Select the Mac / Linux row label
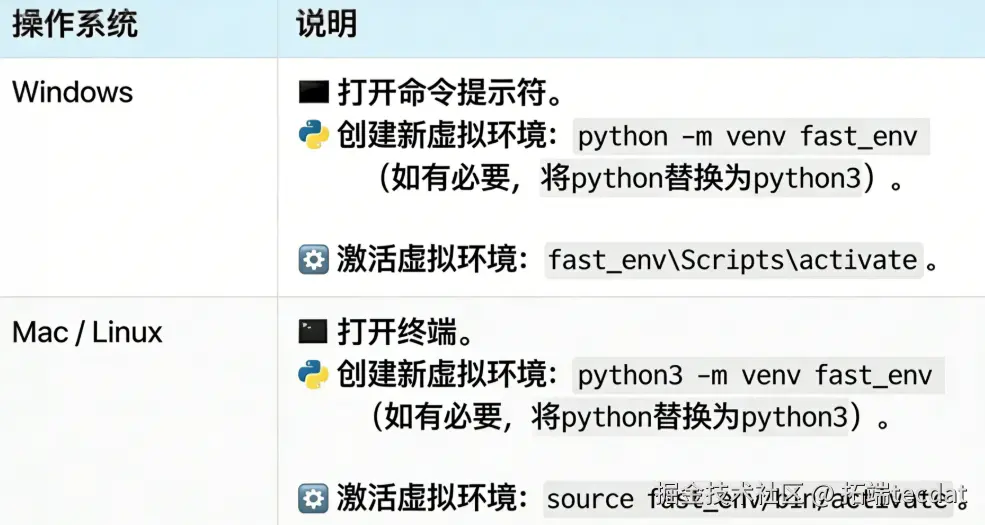 [87, 332]
